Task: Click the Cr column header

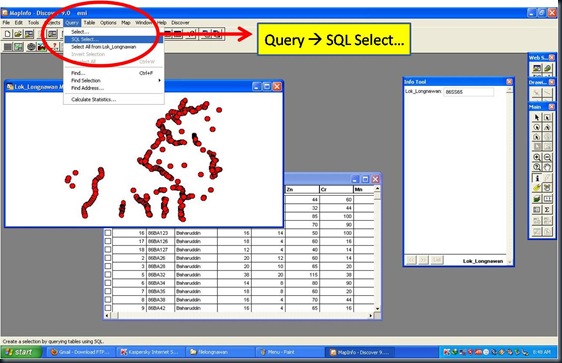Action: tap(336, 189)
